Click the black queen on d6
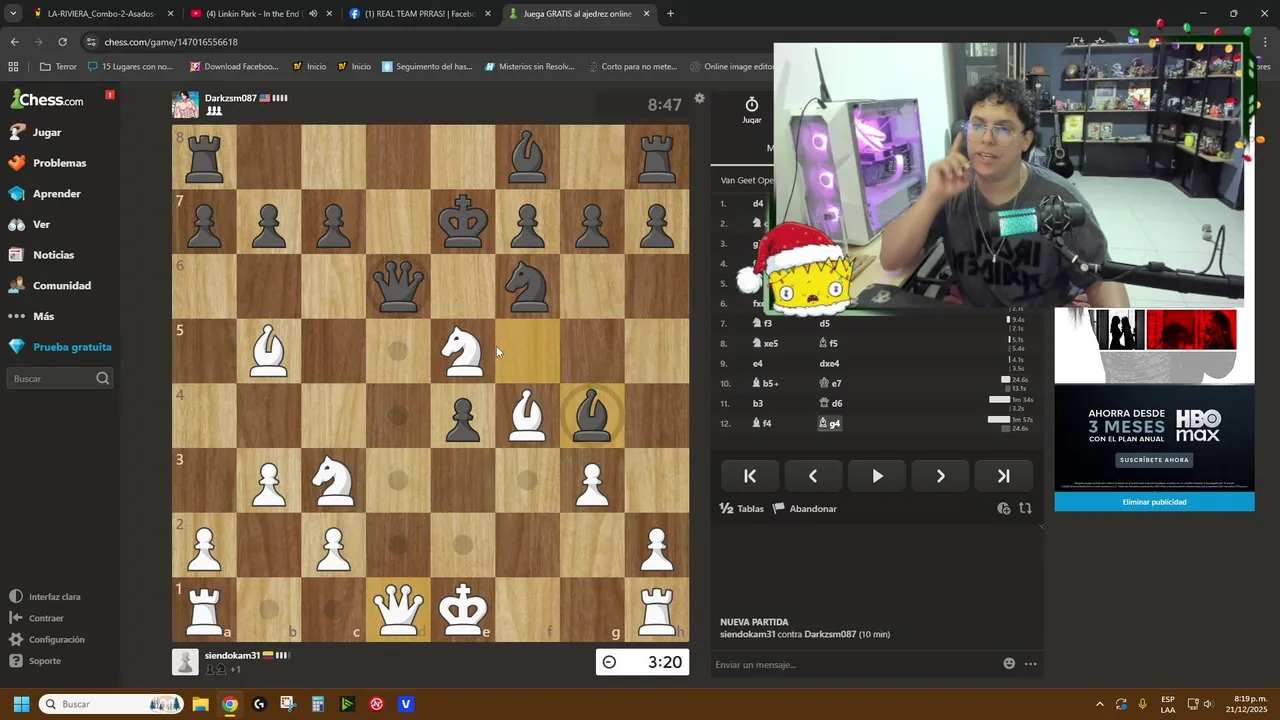 (x=398, y=286)
